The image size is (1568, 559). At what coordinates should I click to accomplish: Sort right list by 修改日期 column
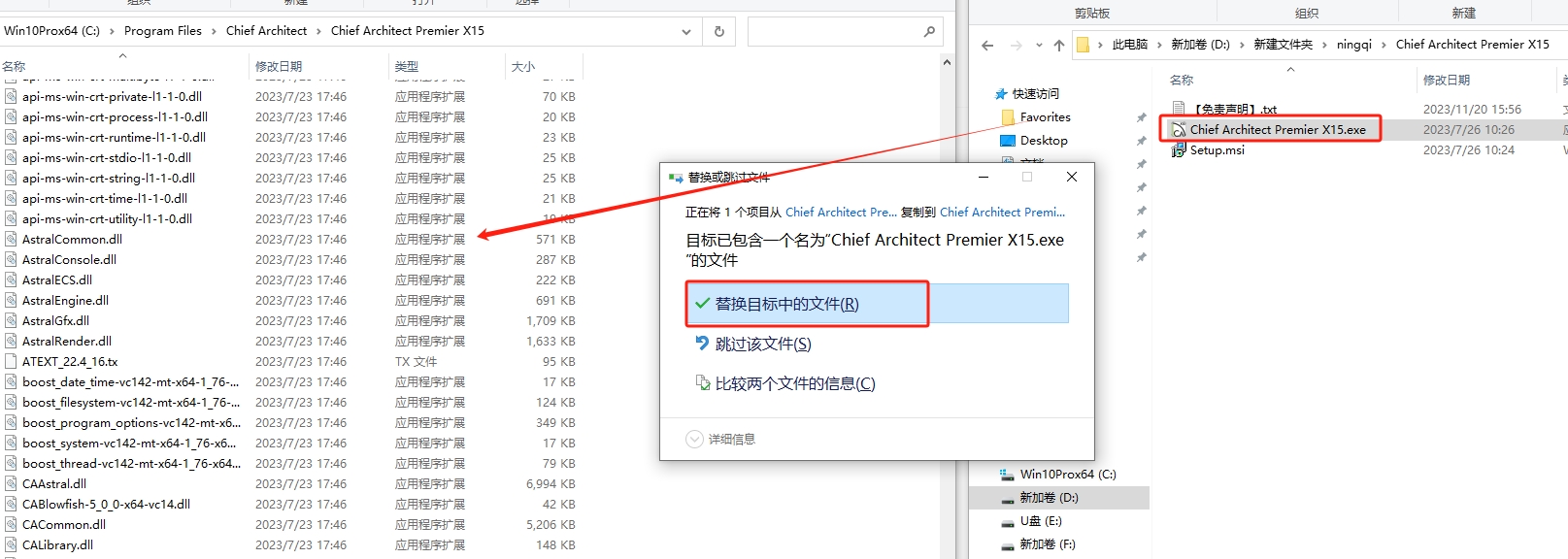point(1446,80)
